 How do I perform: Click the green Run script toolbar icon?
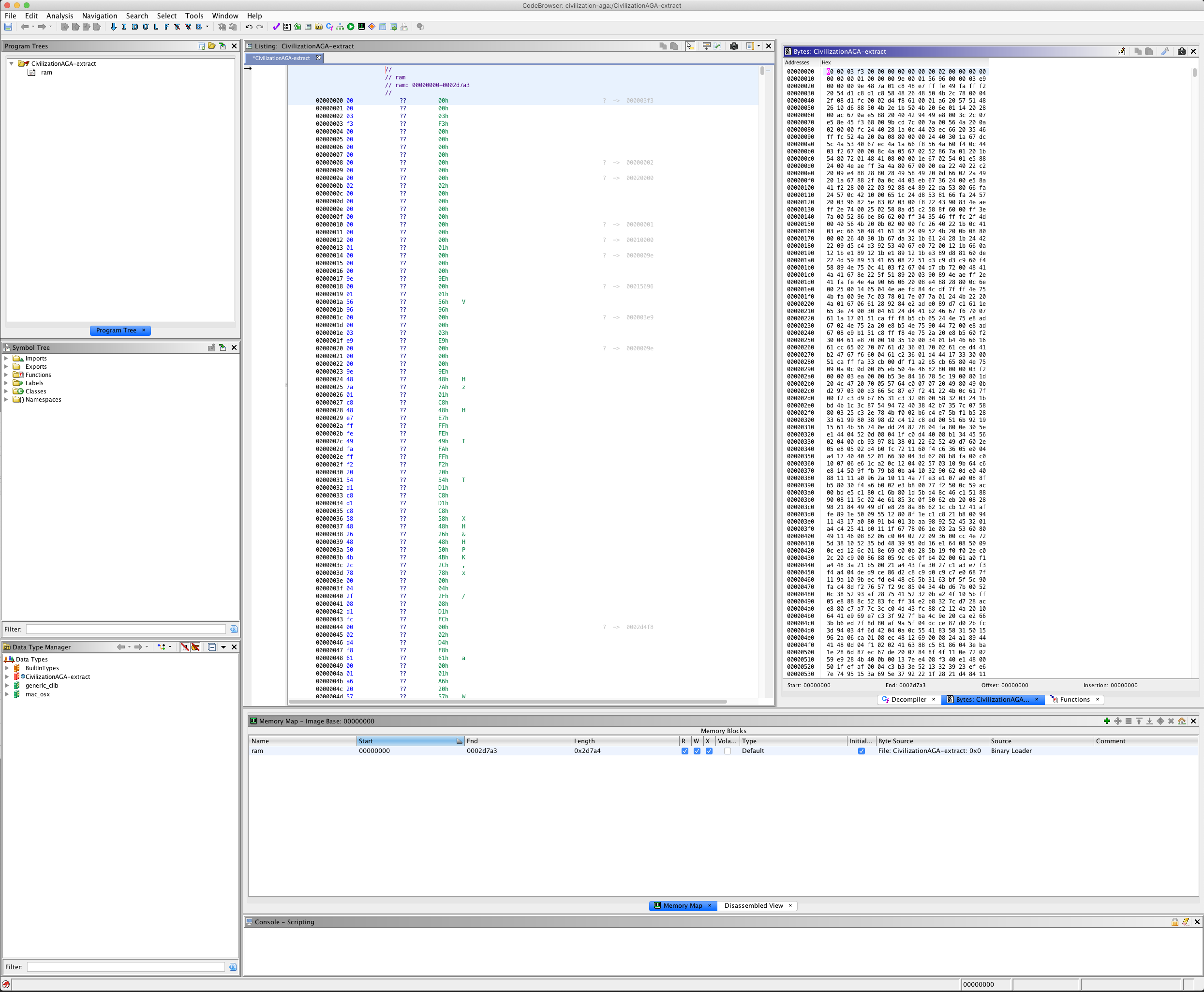351,27
